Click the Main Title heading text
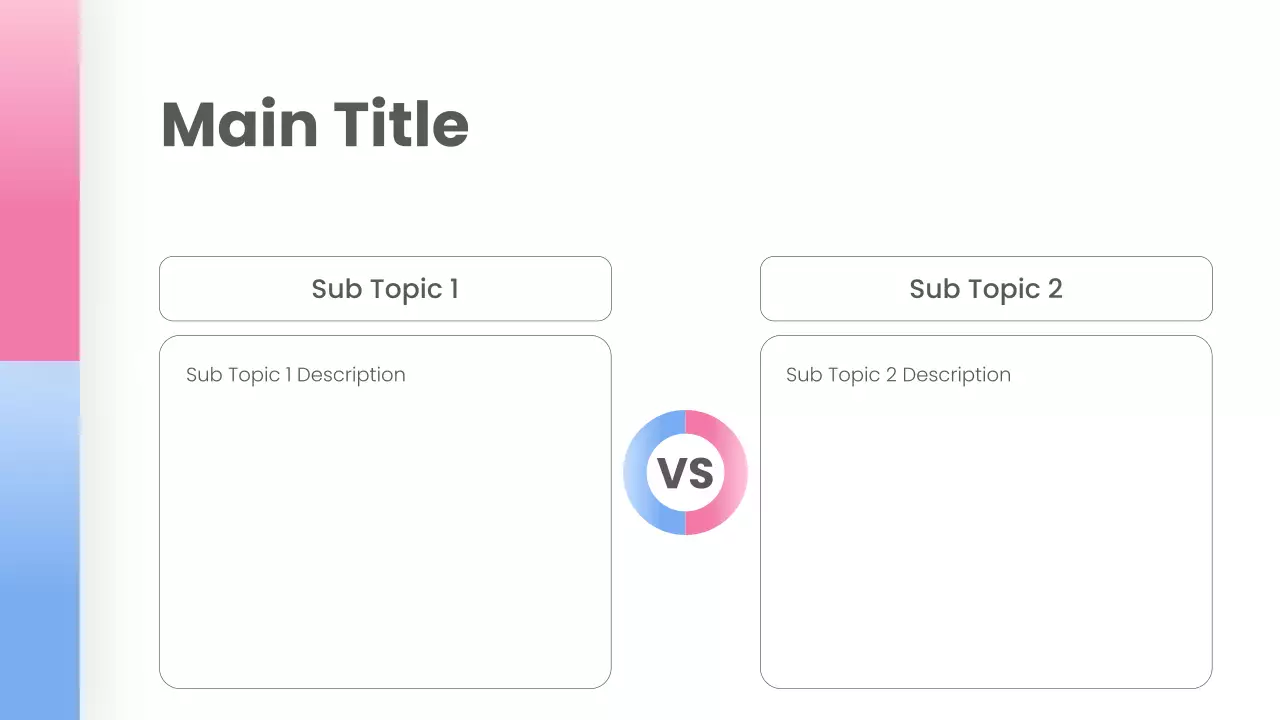This screenshot has width=1280, height=720. [315, 124]
